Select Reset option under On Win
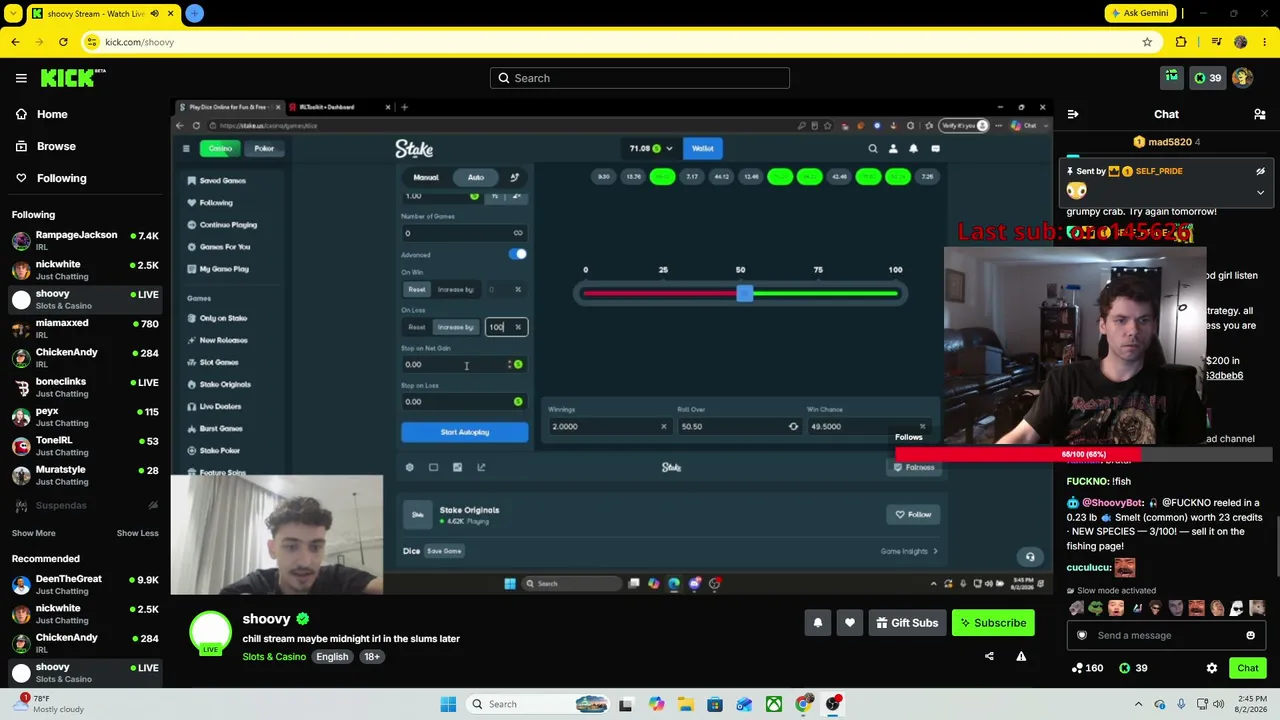The height and width of the screenshot is (720, 1280). pos(417,290)
